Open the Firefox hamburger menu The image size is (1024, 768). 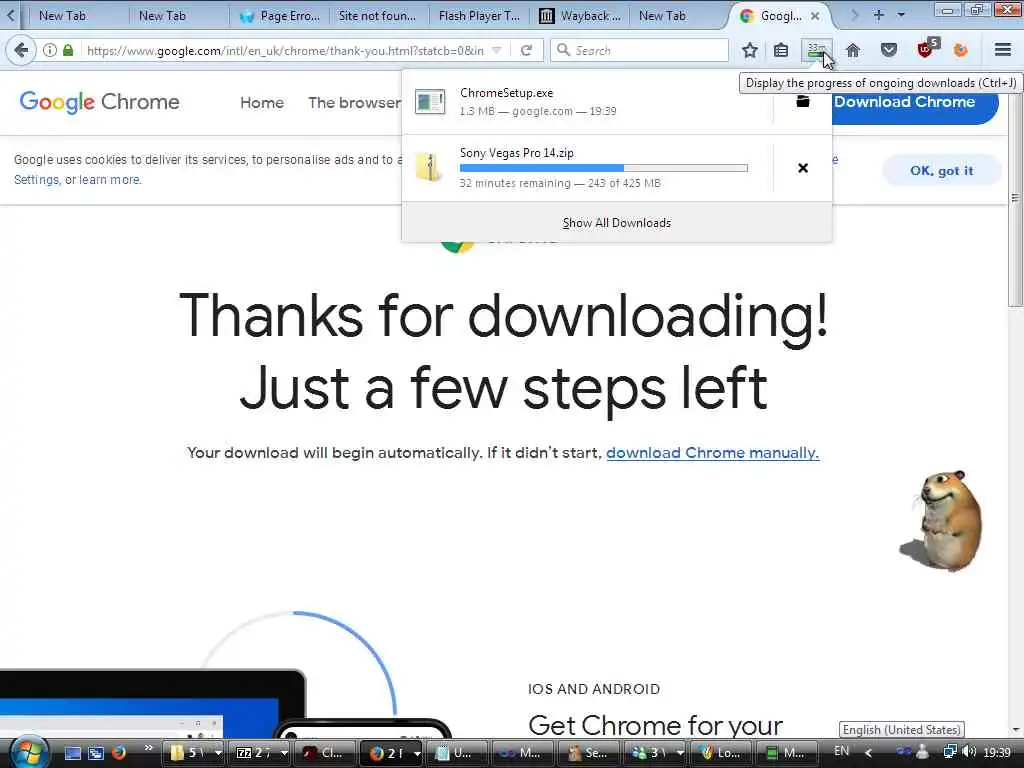(x=1002, y=50)
